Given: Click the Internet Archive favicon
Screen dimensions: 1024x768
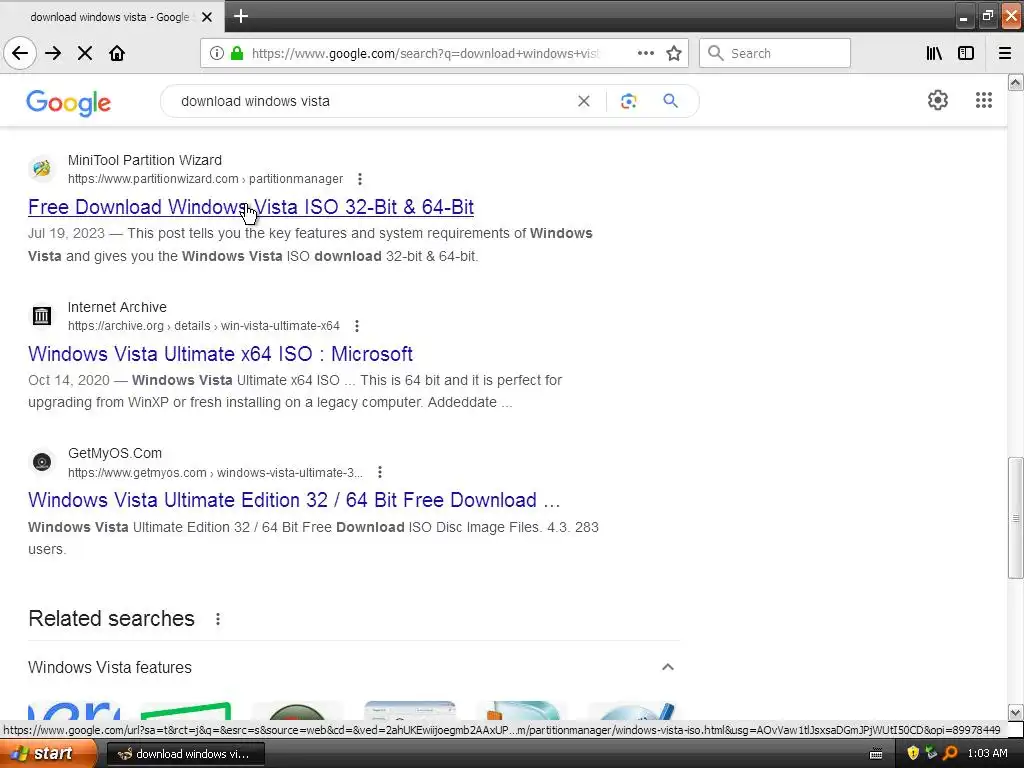Looking at the screenshot, I should pyautogui.click(x=42, y=315).
